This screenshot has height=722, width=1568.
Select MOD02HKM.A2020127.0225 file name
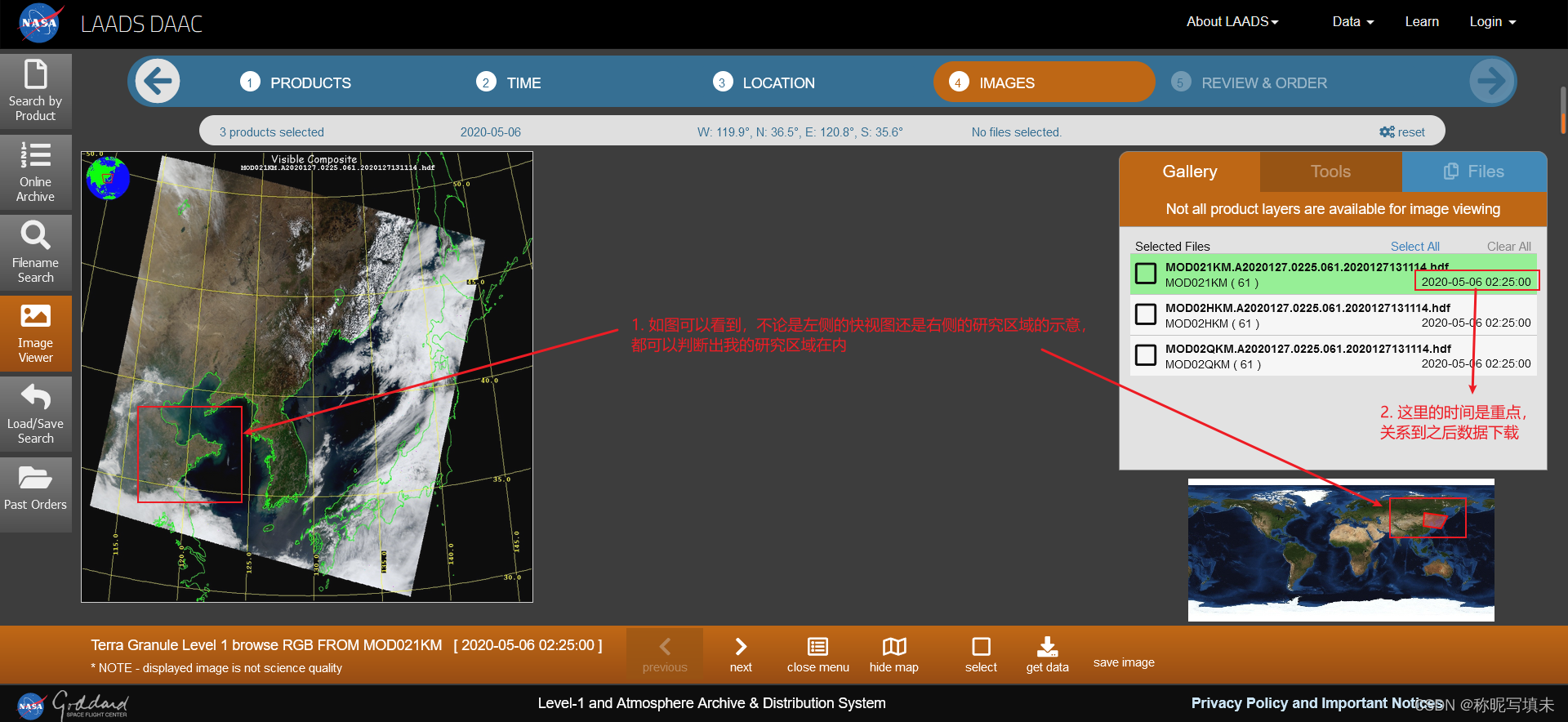pos(1307,308)
